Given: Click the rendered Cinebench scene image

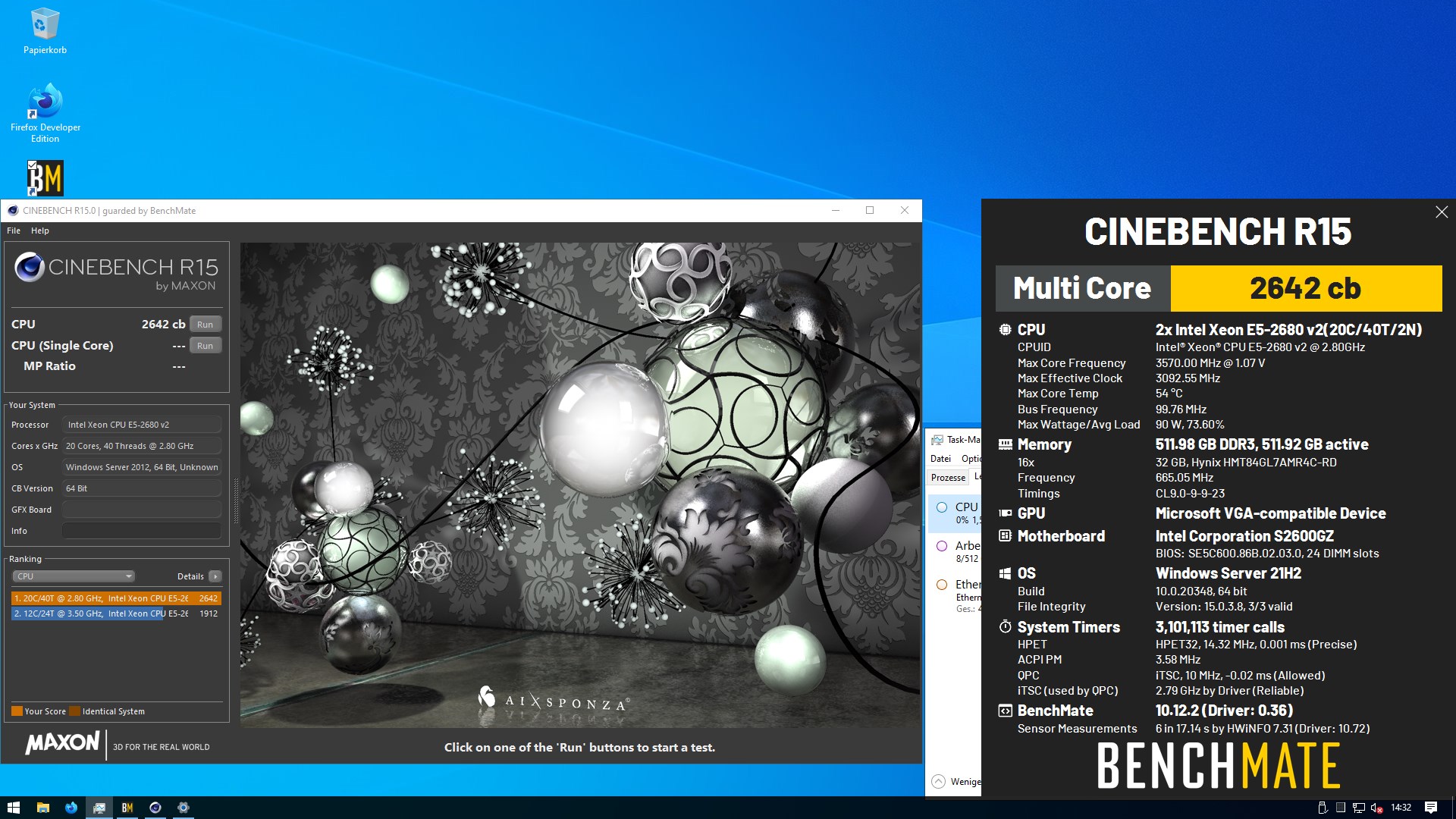Looking at the screenshot, I should pyautogui.click(x=580, y=485).
